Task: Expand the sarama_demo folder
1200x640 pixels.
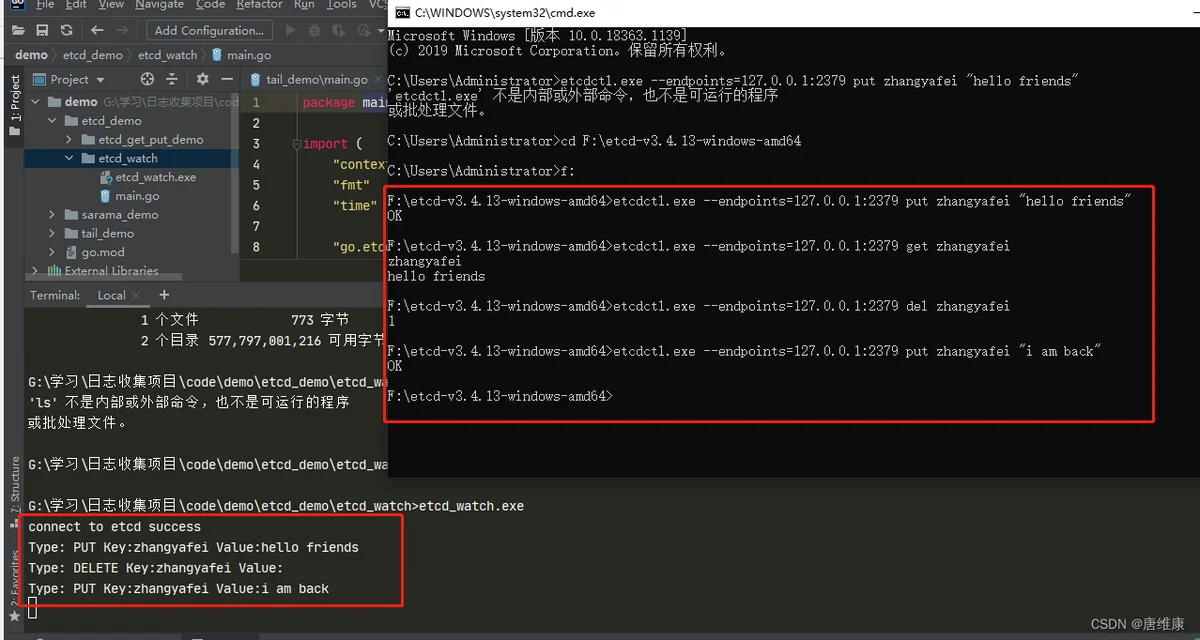Action: 52,215
